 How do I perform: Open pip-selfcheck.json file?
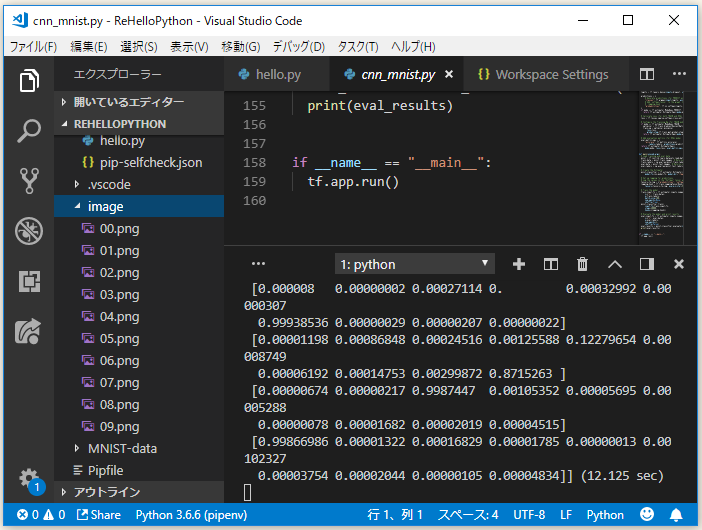(139, 162)
